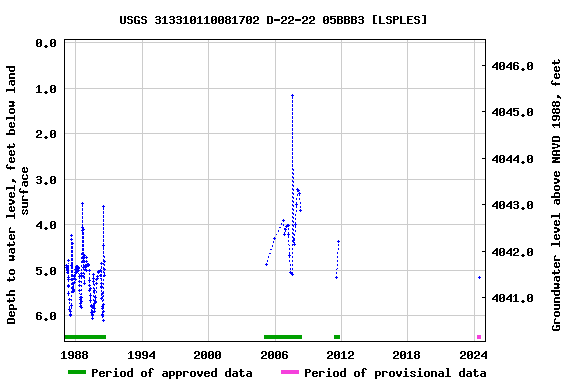Click the Depth to water level axis title
The width and height of the screenshot is (576, 384).
(17, 195)
